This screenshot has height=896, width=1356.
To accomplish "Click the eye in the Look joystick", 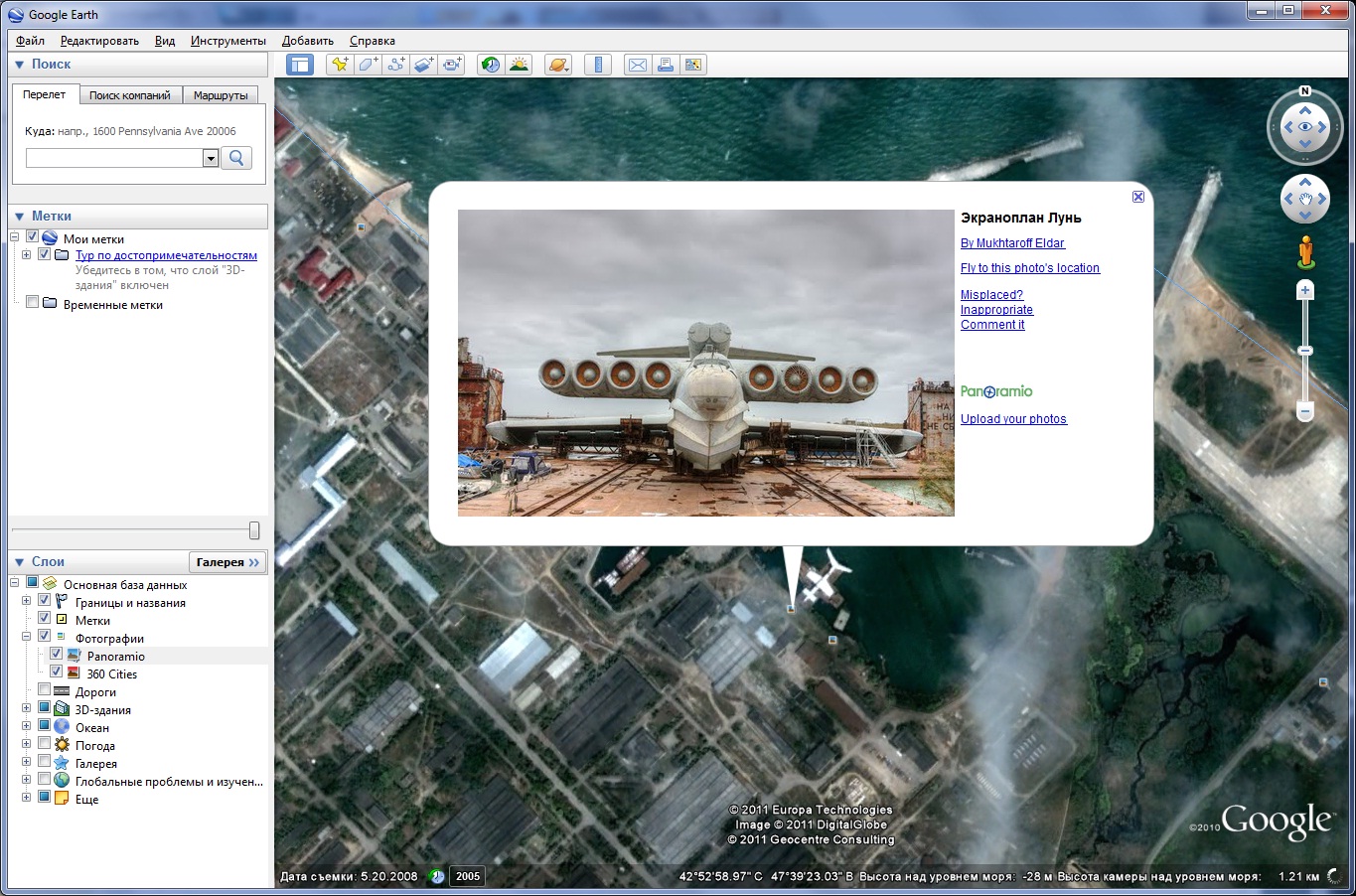I will coord(1305,127).
